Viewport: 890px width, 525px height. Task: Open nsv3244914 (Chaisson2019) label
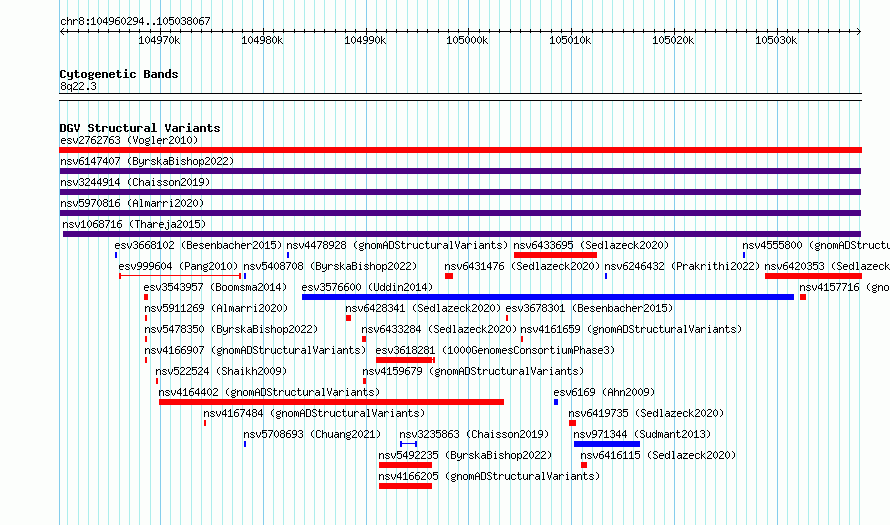coord(135,182)
